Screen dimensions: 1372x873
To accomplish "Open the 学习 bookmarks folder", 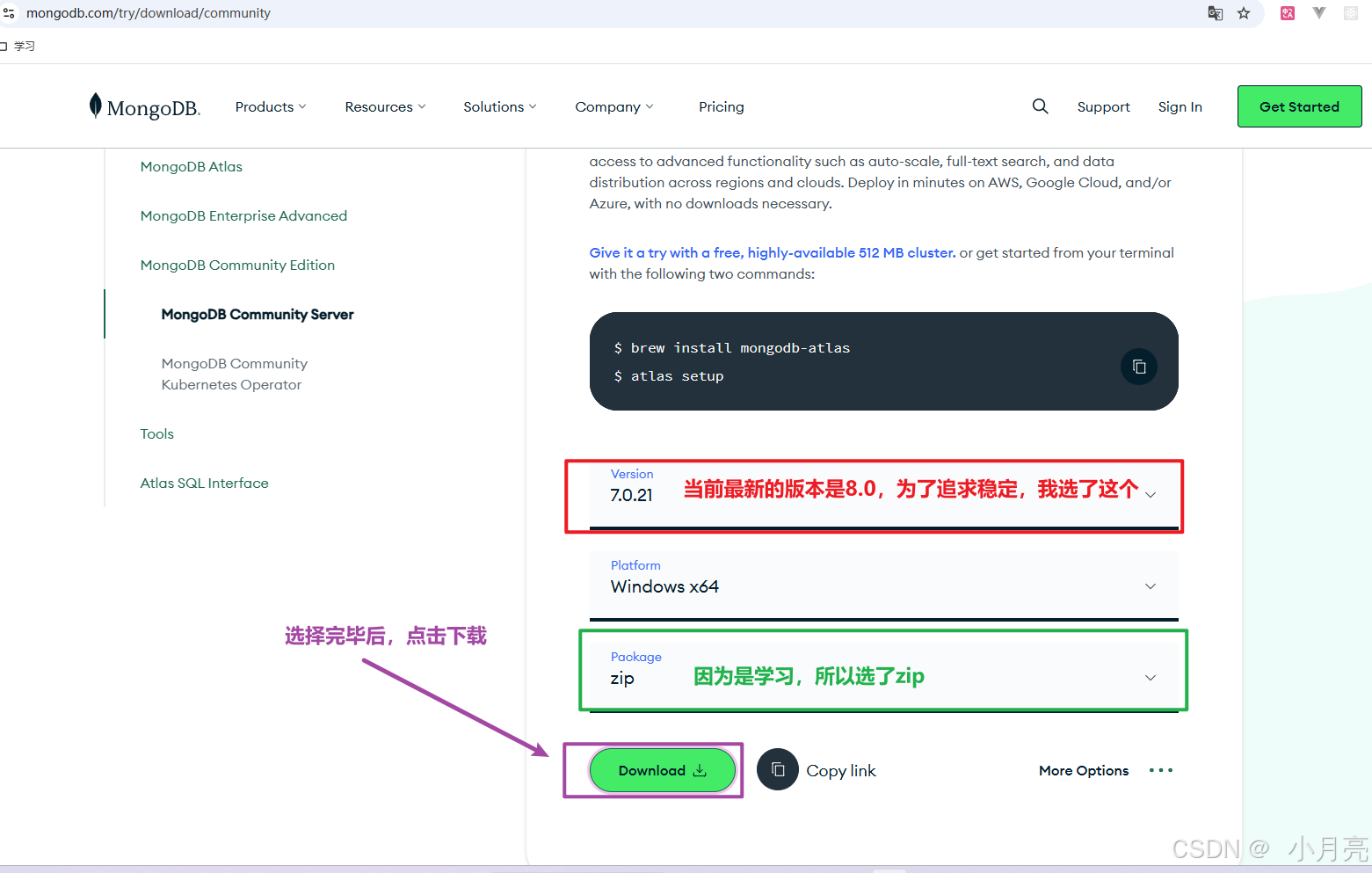I will click(19, 46).
